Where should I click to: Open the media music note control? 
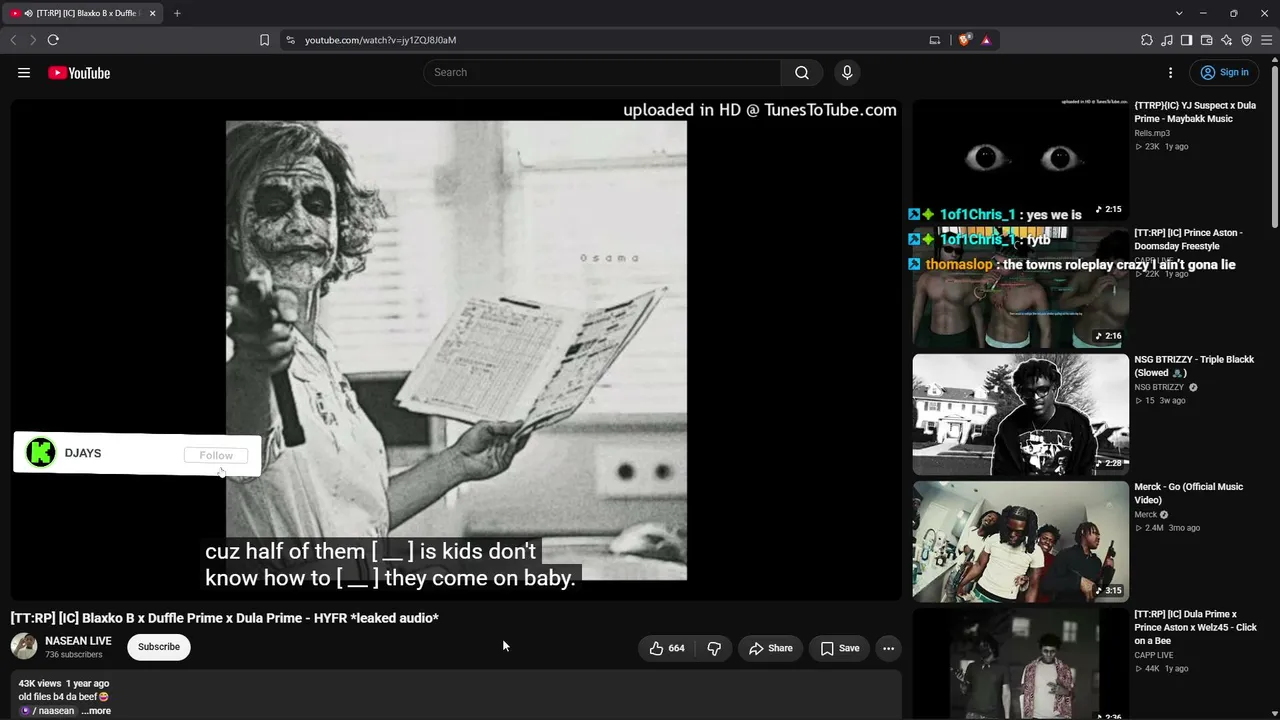1167,40
